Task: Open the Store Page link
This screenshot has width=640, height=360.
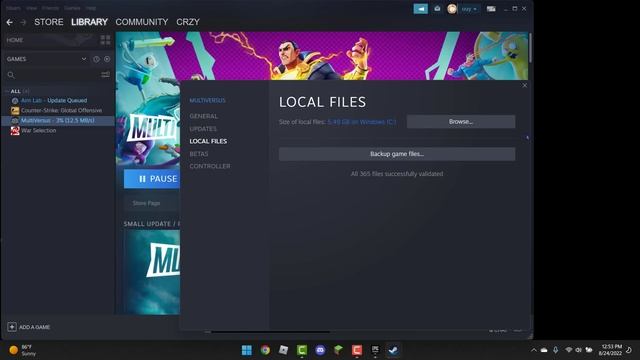Action: (x=146, y=203)
